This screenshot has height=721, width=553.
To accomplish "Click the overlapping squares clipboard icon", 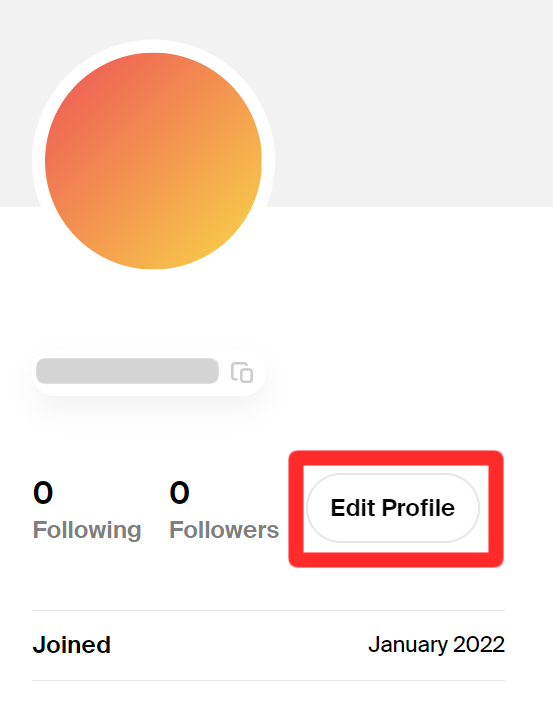I will tap(242, 372).
